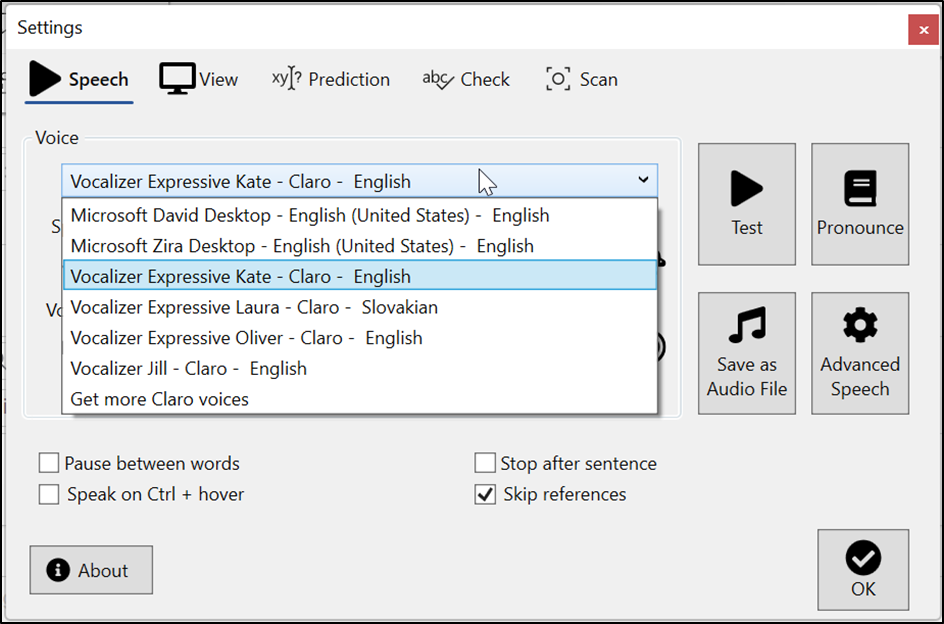Select the Speech tab
This screenshot has height=624, width=944.
79,79
